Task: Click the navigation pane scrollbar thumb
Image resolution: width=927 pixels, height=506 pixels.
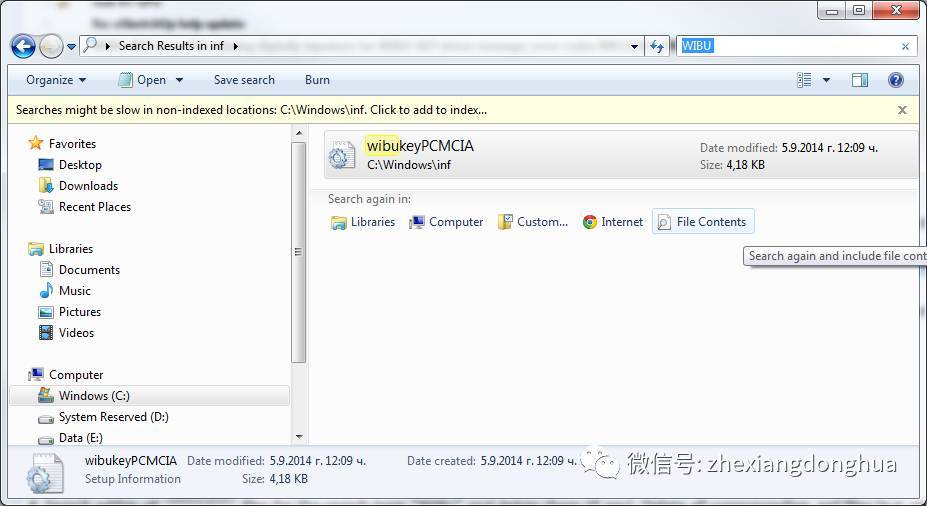Action: point(299,252)
